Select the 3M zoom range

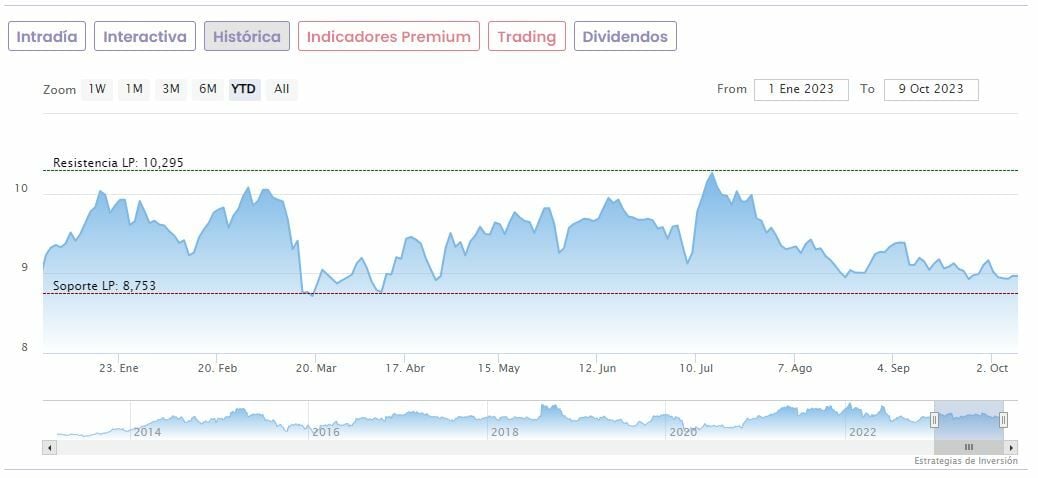(x=171, y=89)
